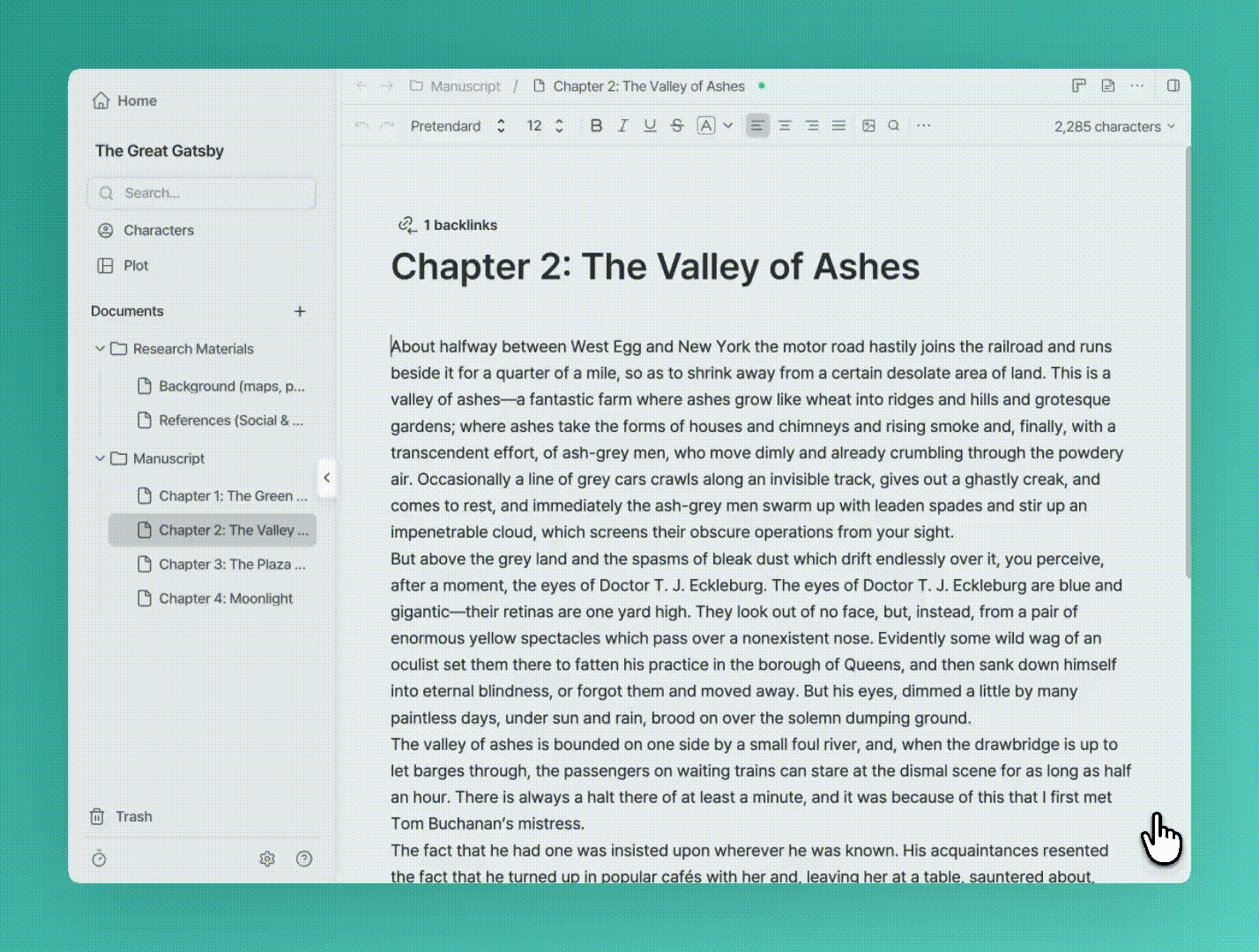Click Manuscript in the breadcrumb
Viewport: 1259px width, 952px height.
pyautogui.click(x=466, y=86)
